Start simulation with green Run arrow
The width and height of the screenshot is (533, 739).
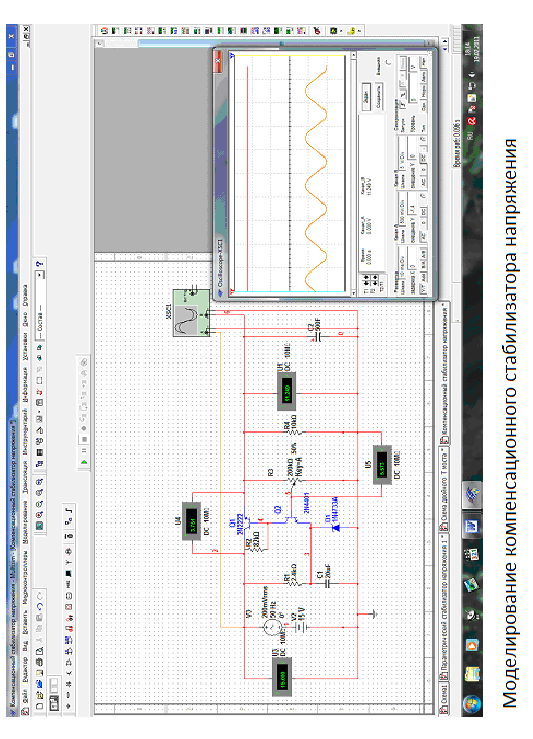tap(84, 461)
